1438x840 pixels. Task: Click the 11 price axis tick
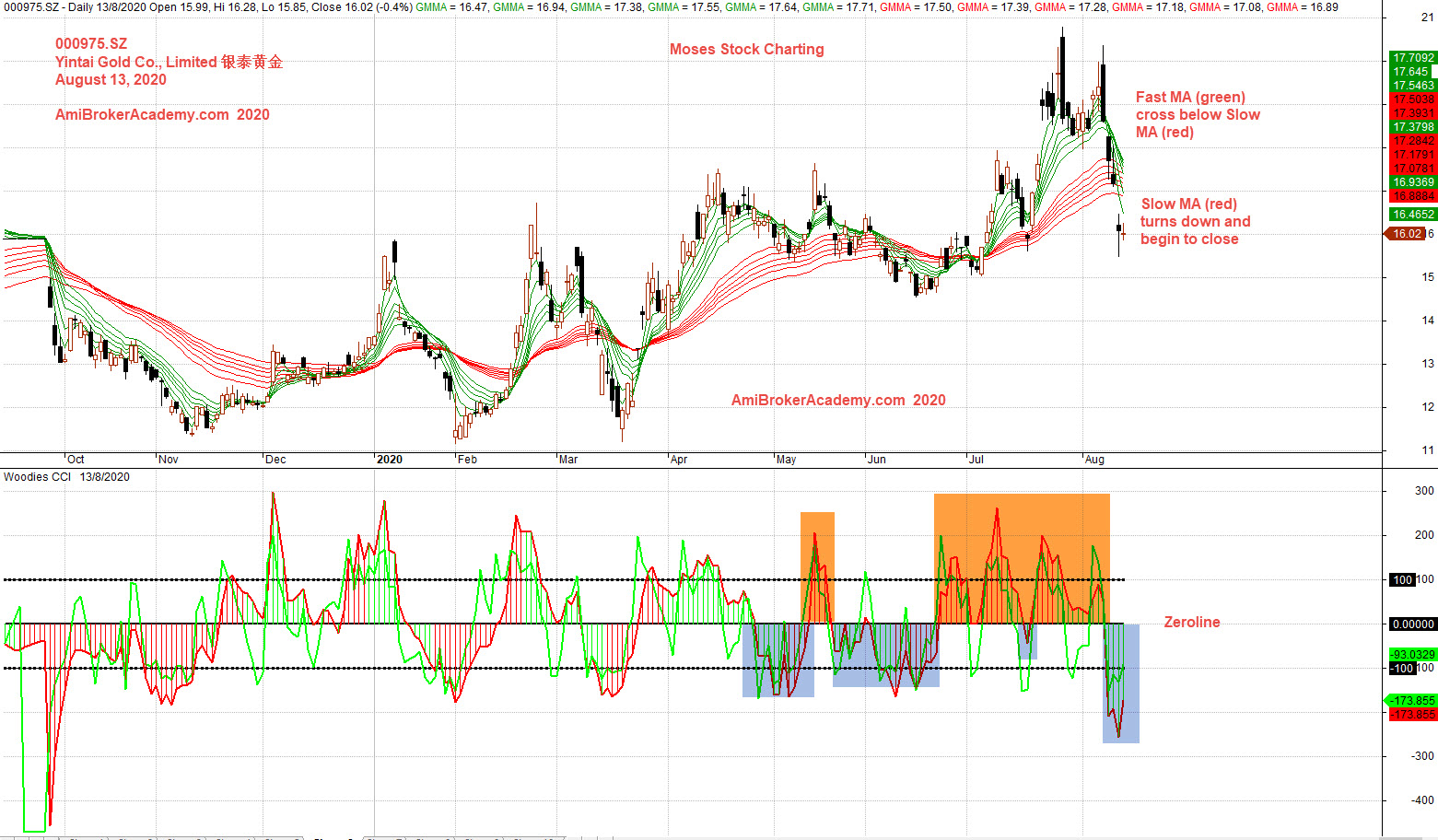(1427, 450)
